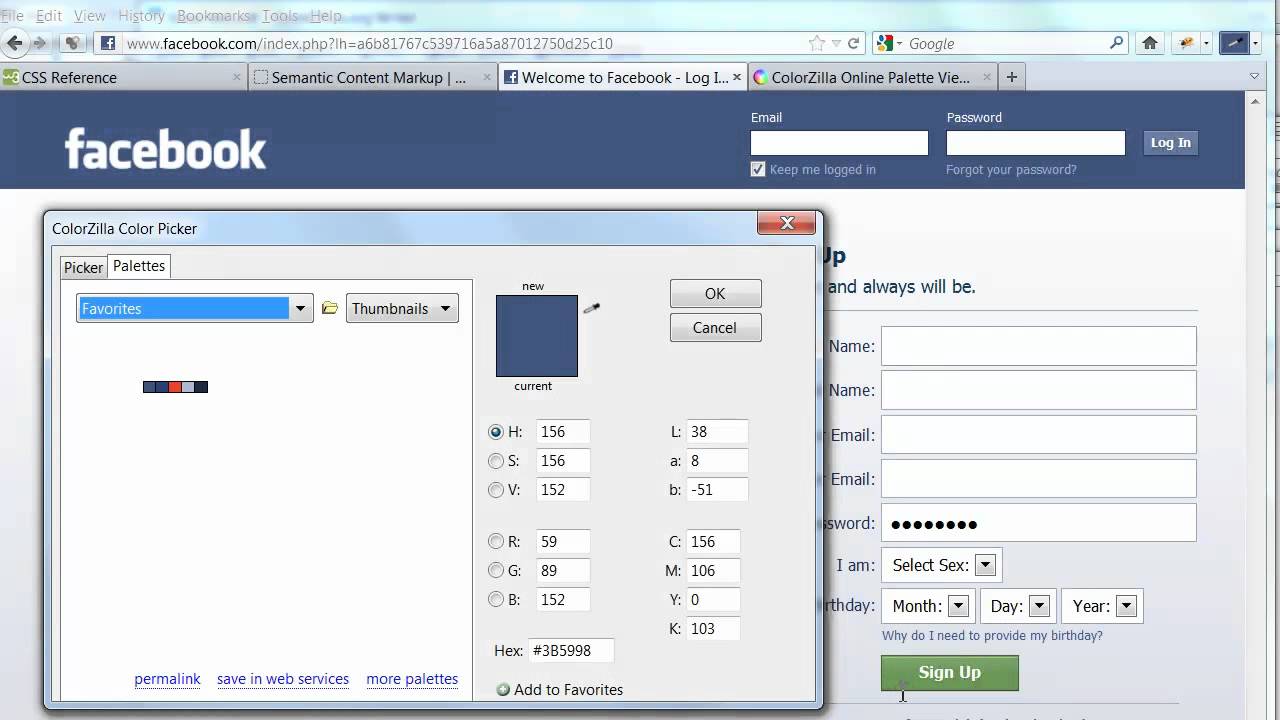Bookmark page with the star icon

coord(817,43)
